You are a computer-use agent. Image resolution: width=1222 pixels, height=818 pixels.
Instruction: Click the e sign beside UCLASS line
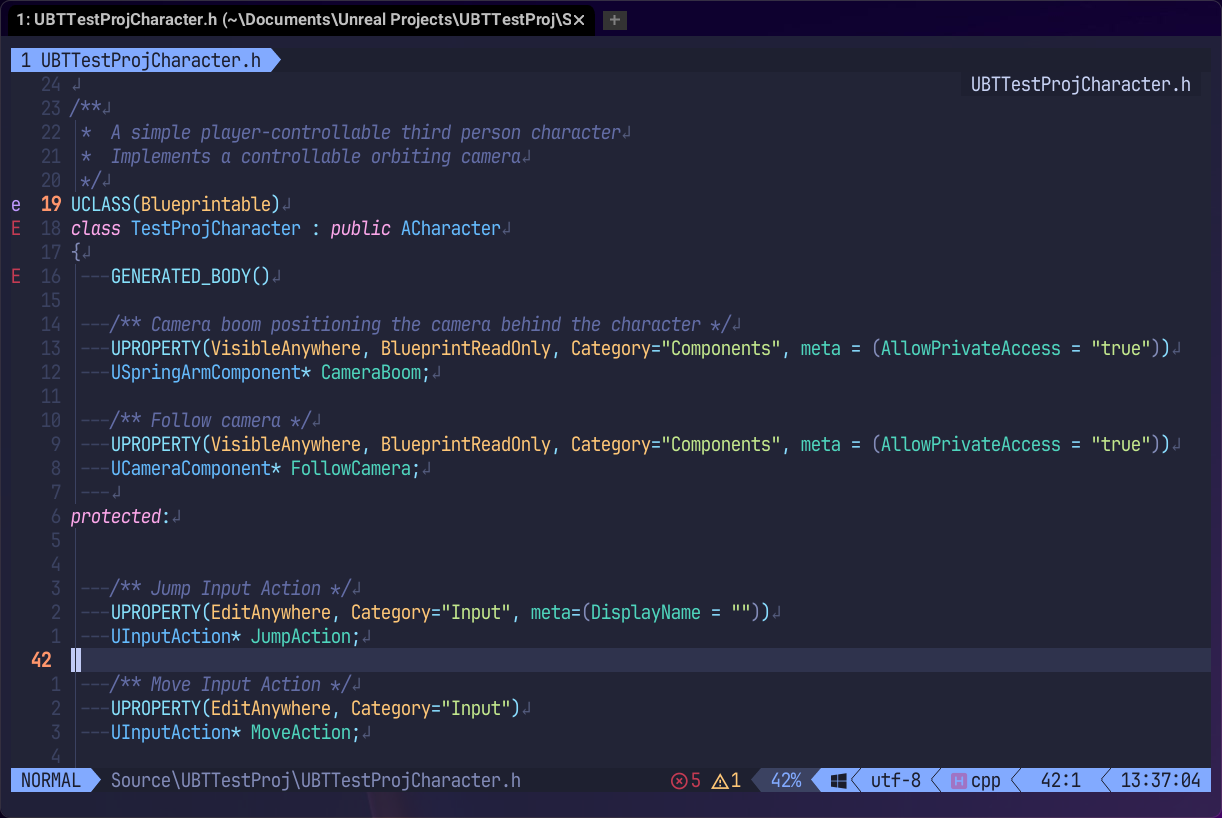tap(16, 205)
